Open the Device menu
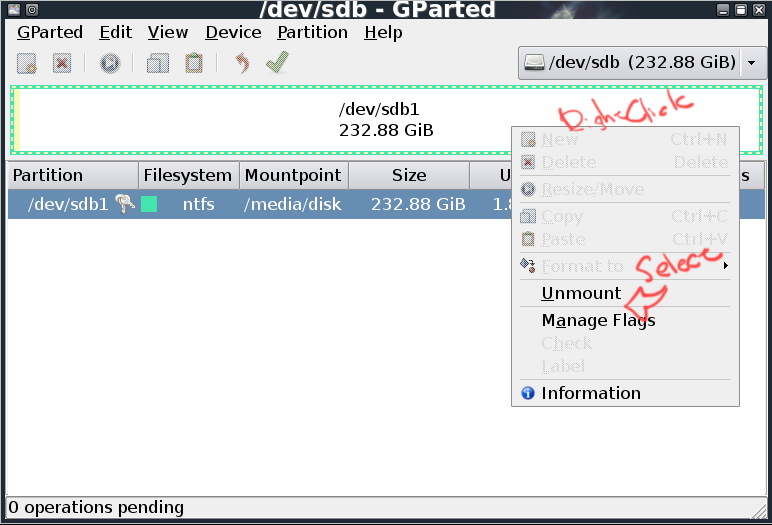The width and height of the screenshot is (772, 525). pos(233,33)
